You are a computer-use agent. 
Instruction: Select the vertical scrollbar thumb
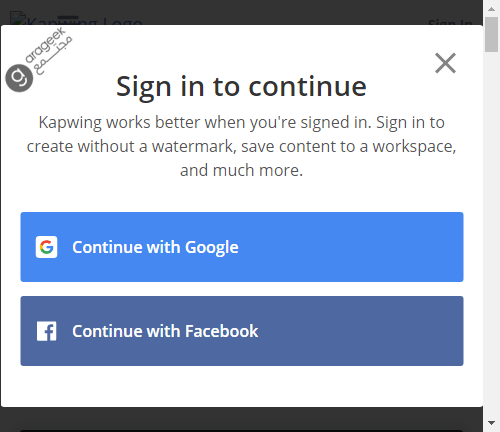pyautogui.click(x=491, y=35)
